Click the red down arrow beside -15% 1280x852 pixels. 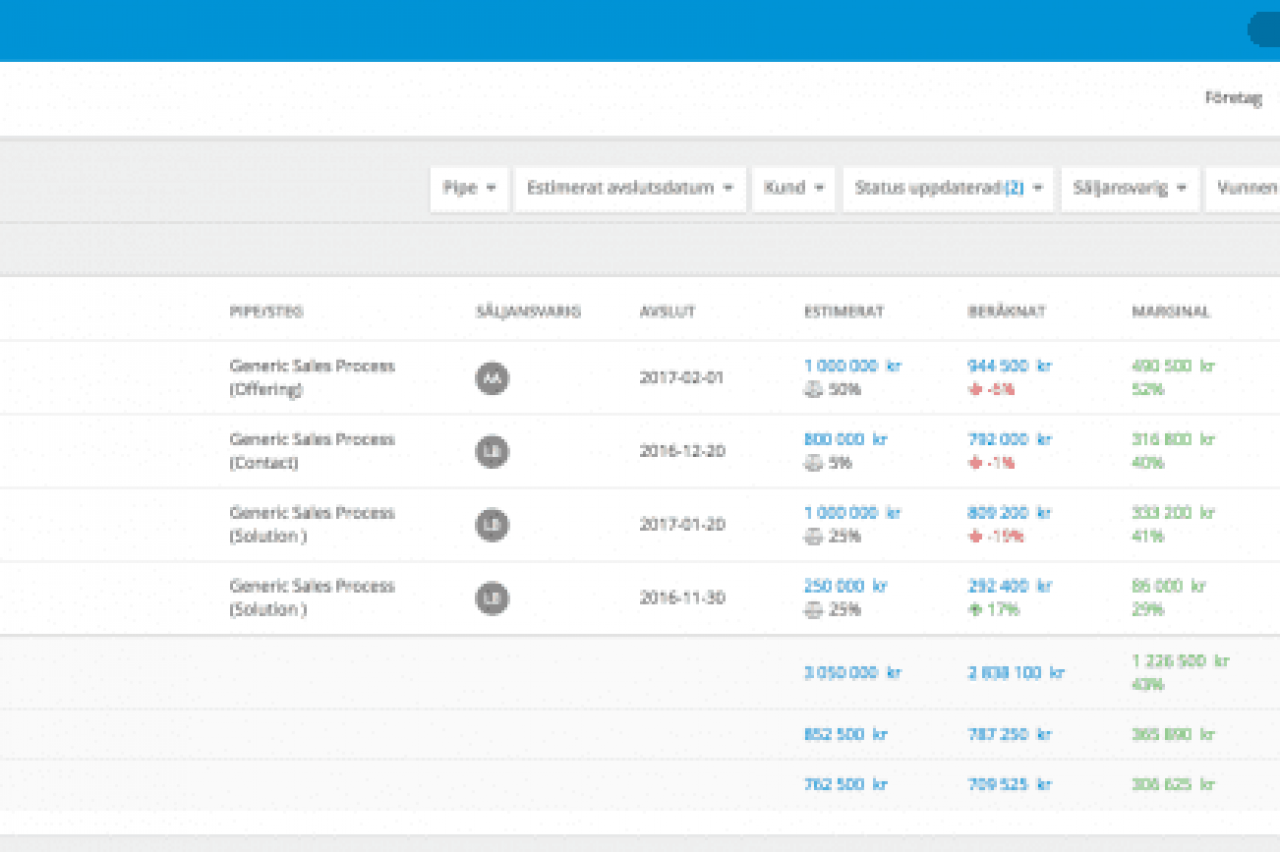click(x=975, y=536)
